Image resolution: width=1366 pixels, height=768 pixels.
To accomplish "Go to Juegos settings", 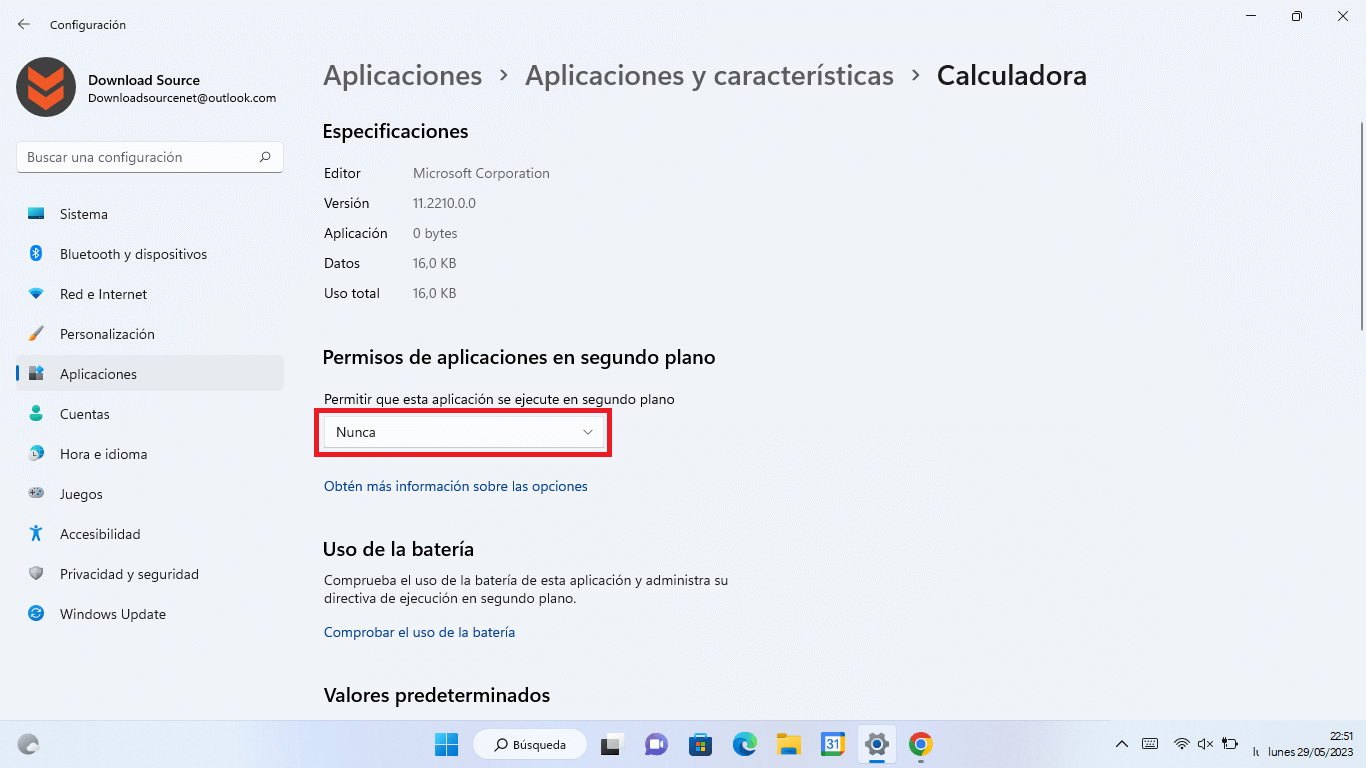I will (x=150, y=494).
